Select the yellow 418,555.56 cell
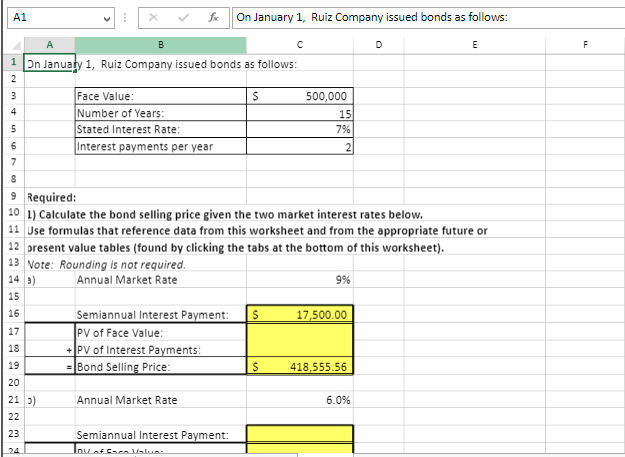The width and height of the screenshot is (625, 457). (x=300, y=366)
